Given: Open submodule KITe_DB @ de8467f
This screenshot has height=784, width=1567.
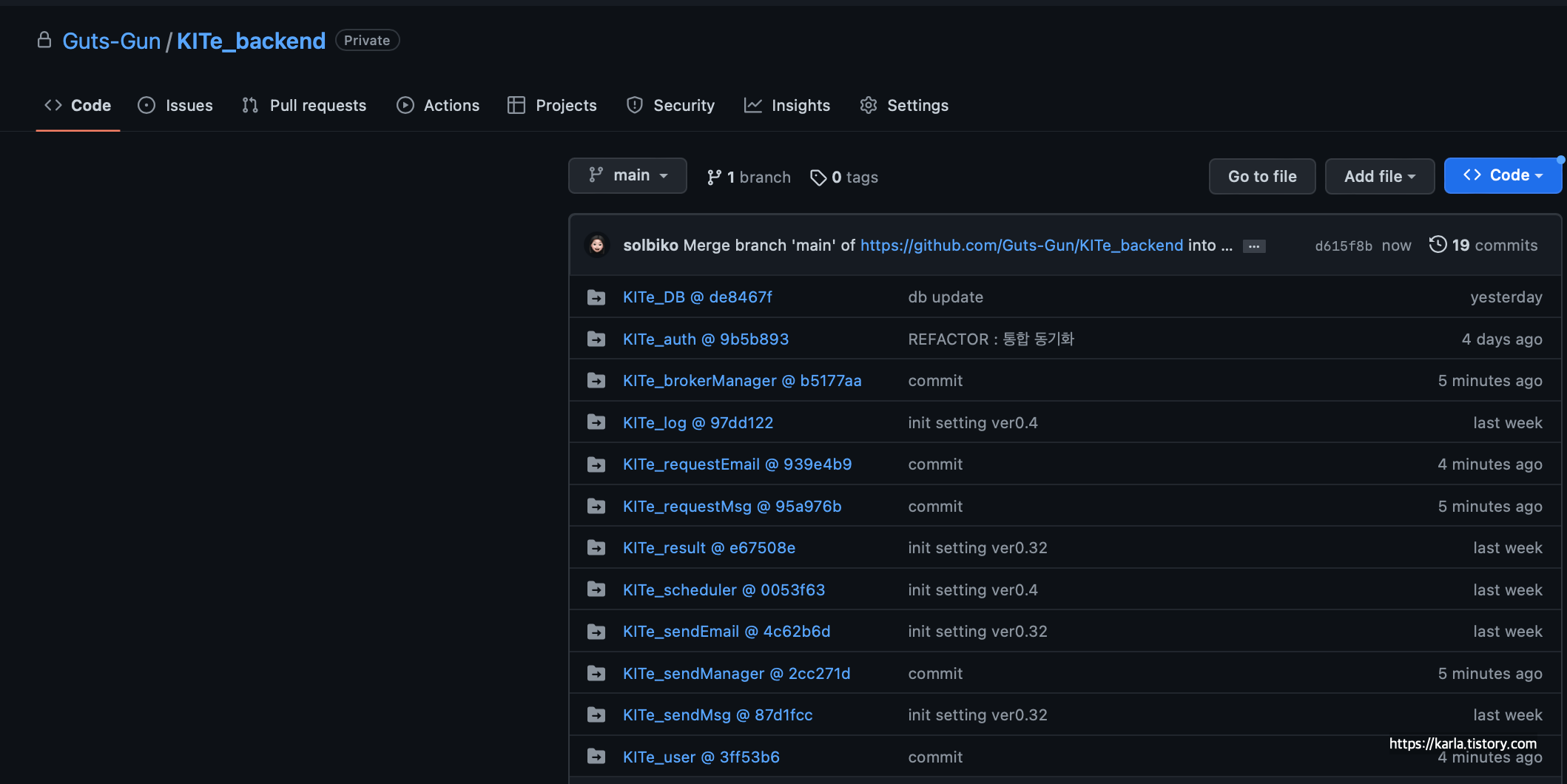Looking at the screenshot, I should click(x=698, y=297).
